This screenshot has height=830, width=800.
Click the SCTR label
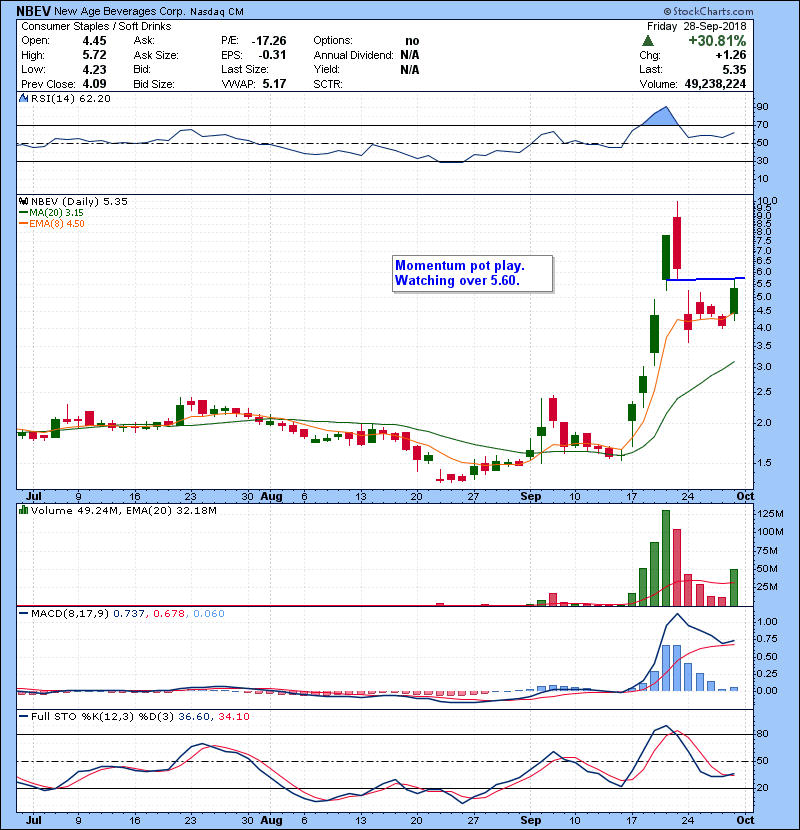coord(328,84)
